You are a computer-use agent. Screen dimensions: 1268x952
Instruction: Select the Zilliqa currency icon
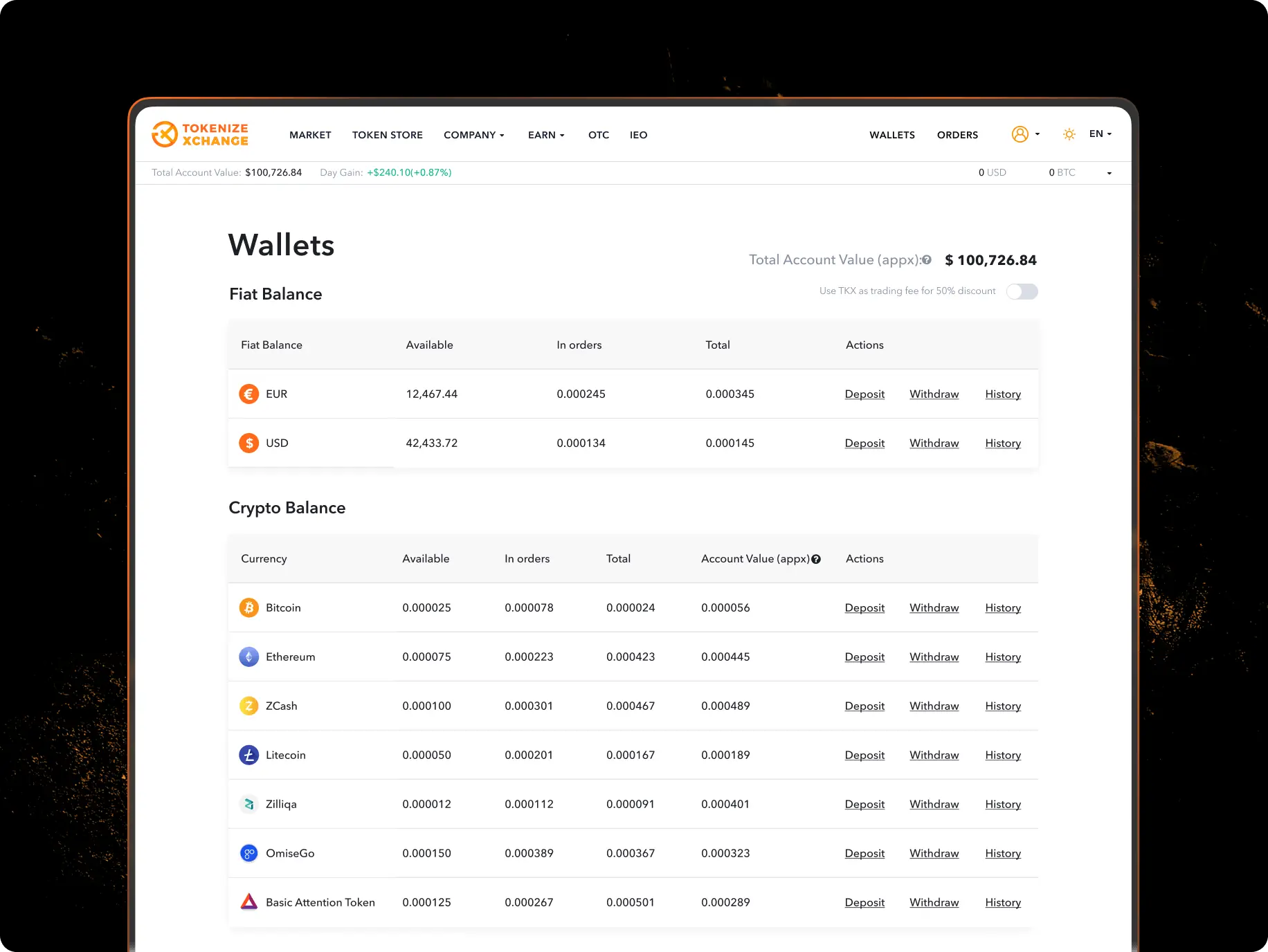point(248,804)
